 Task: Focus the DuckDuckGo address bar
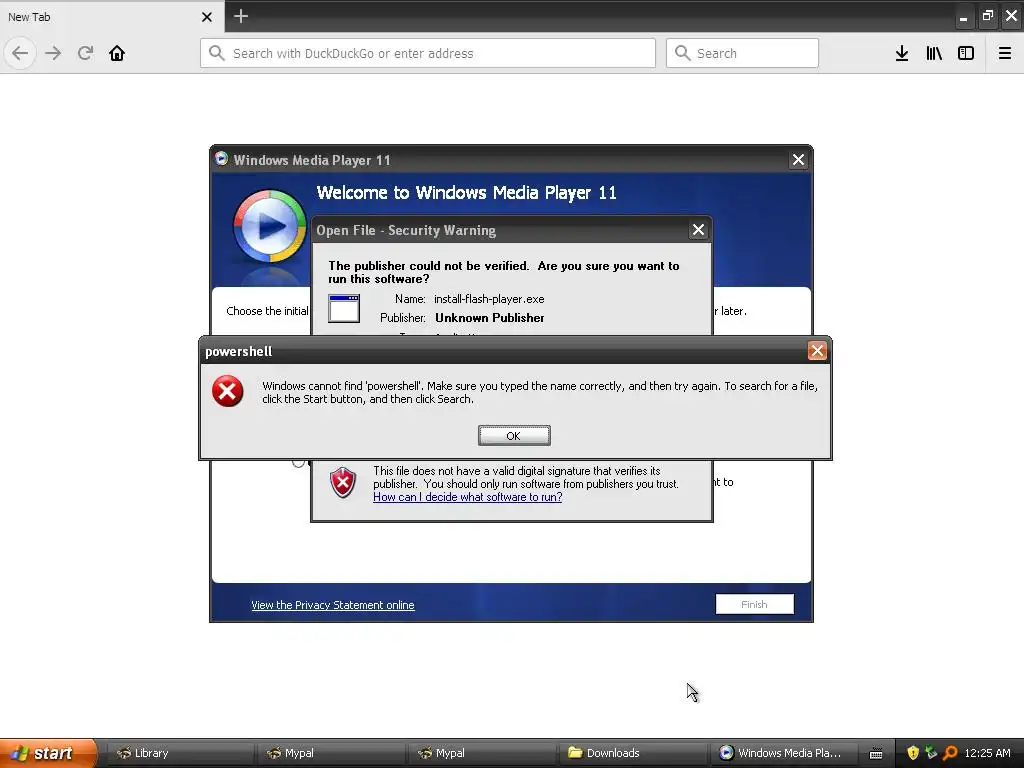click(x=428, y=53)
